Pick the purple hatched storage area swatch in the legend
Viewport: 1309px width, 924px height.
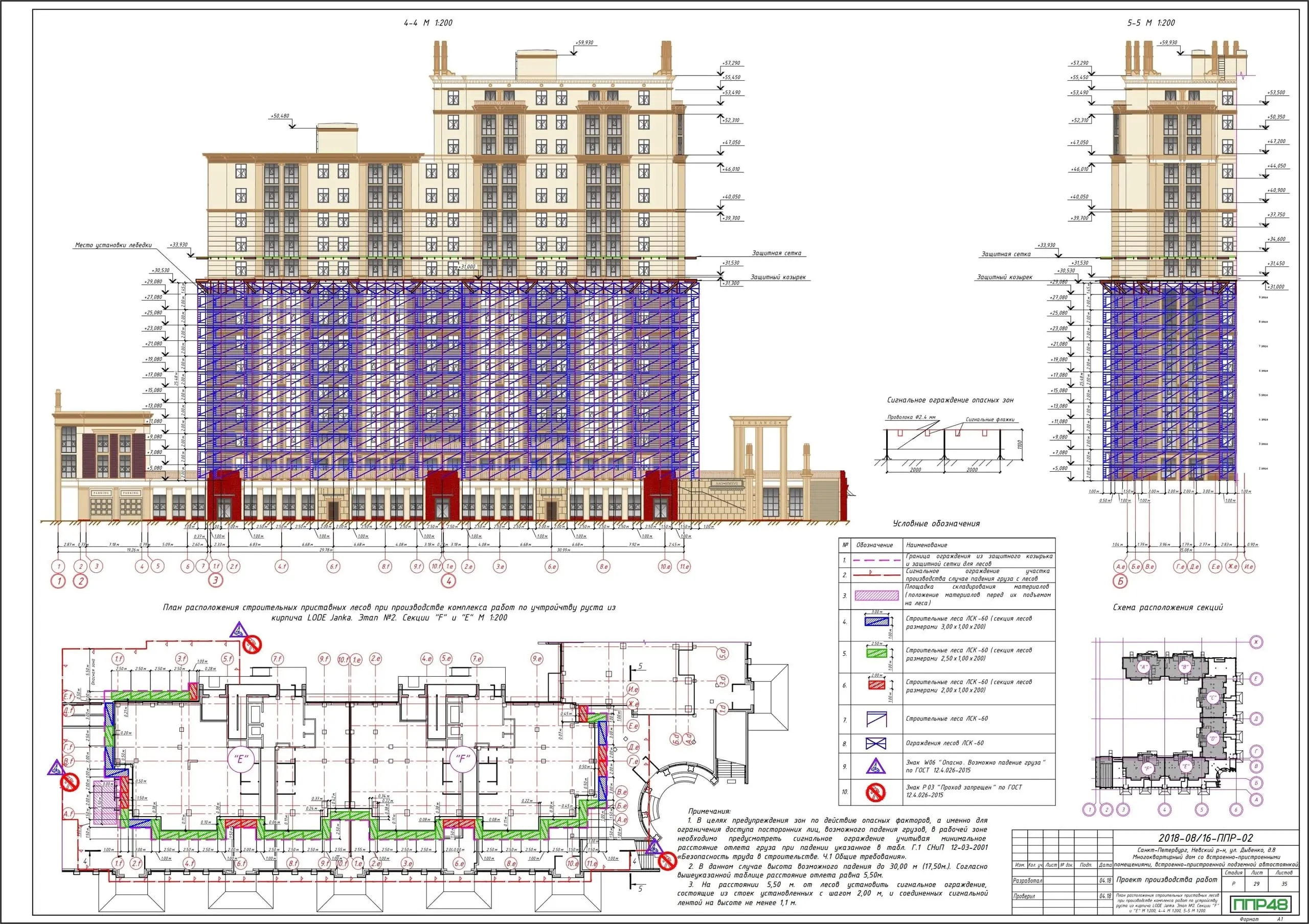pos(876,596)
